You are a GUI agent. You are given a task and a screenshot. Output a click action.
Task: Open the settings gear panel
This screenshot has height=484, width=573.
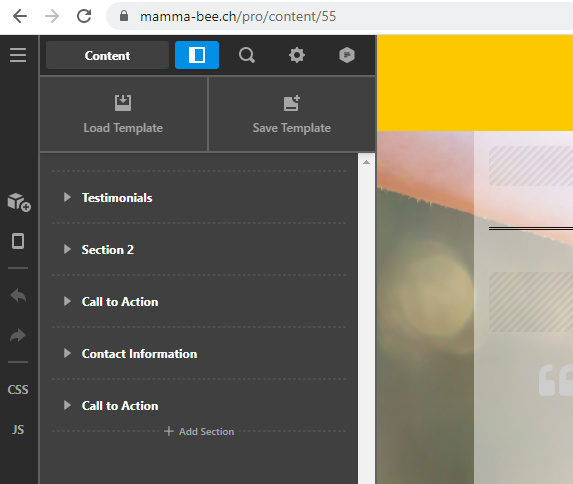click(297, 55)
